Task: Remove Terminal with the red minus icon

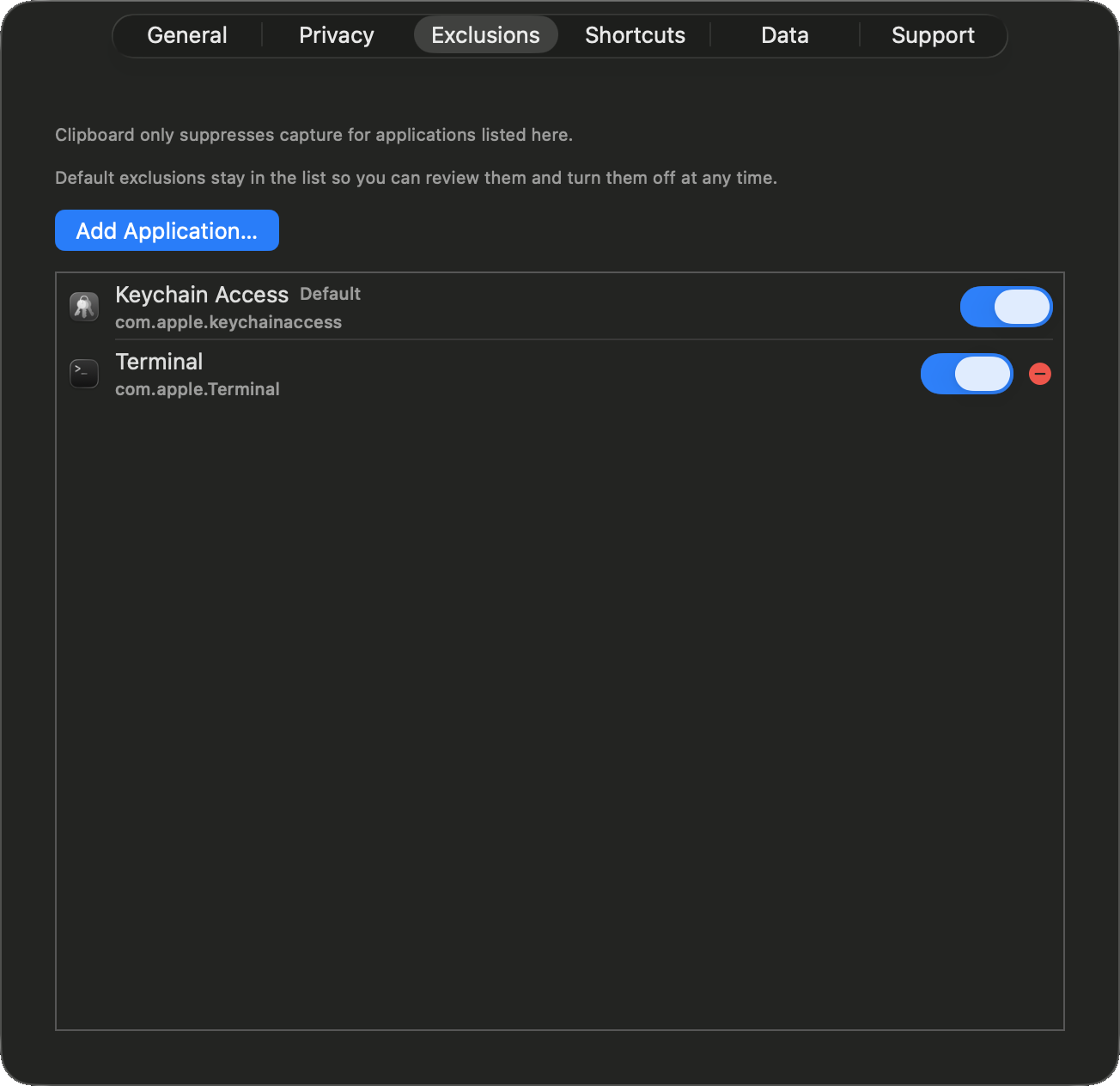Action: pyautogui.click(x=1040, y=374)
